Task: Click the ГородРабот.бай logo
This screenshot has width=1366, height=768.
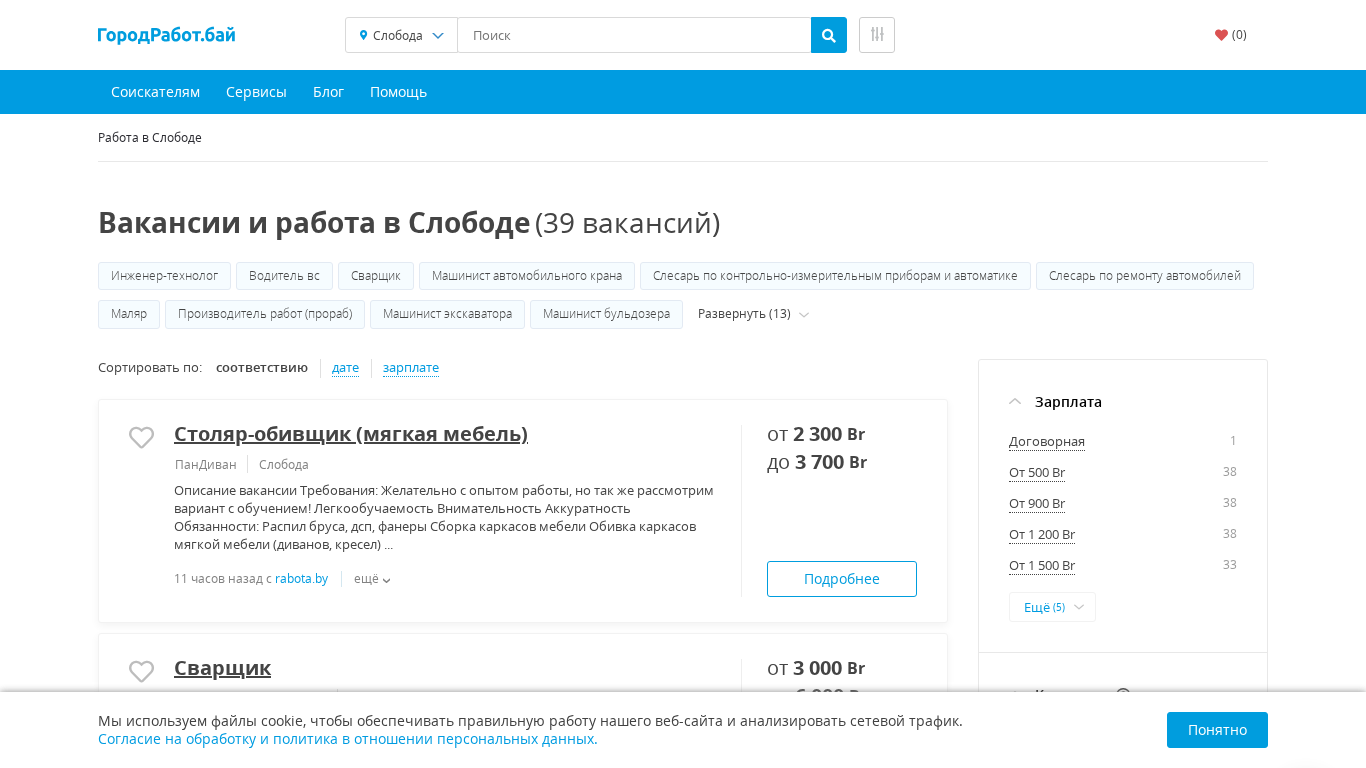Action: pyautogui.click(x=167, y=35)
